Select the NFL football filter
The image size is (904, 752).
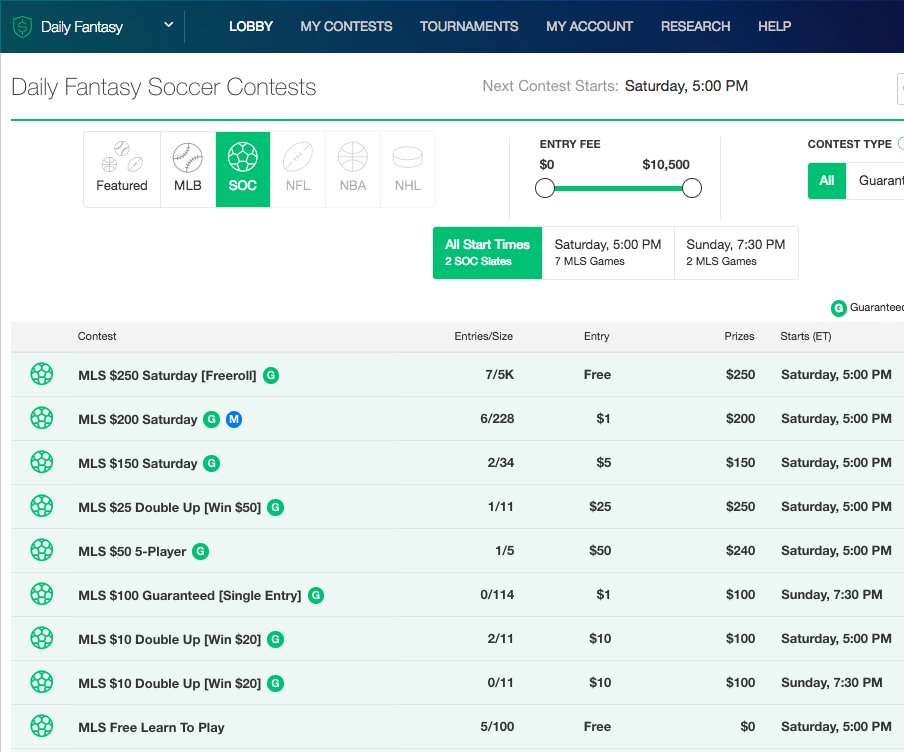[x=297, y=169]
